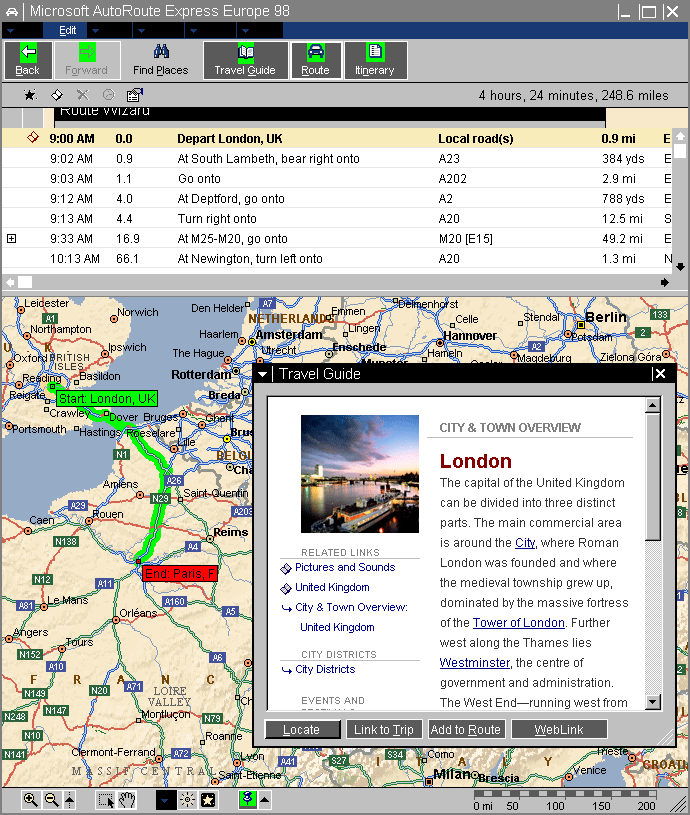Viewport: 690px width, 815px height.
Task: Open City Districts link
Action: [325, 669]
